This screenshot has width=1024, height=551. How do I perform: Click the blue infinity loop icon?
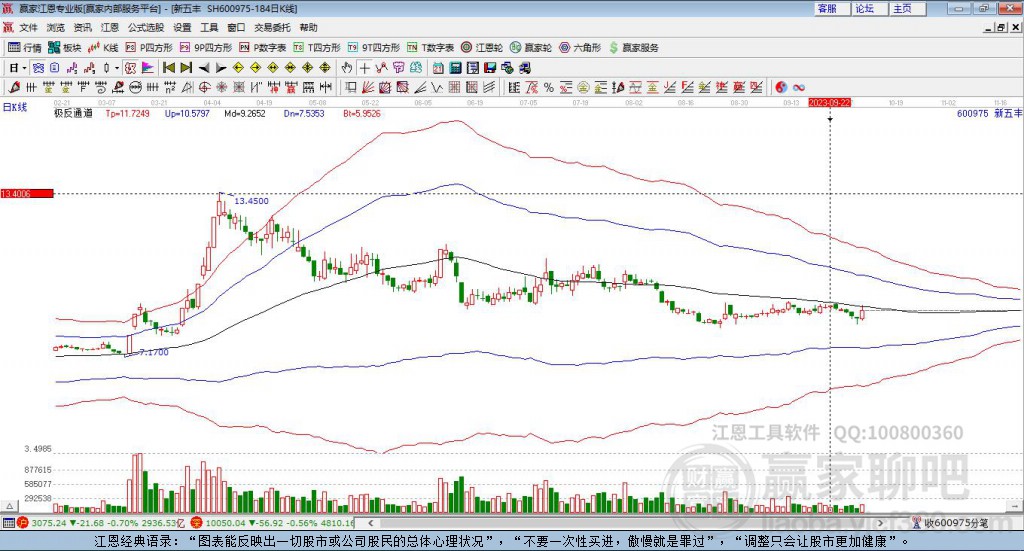click(x=799, y=87)
